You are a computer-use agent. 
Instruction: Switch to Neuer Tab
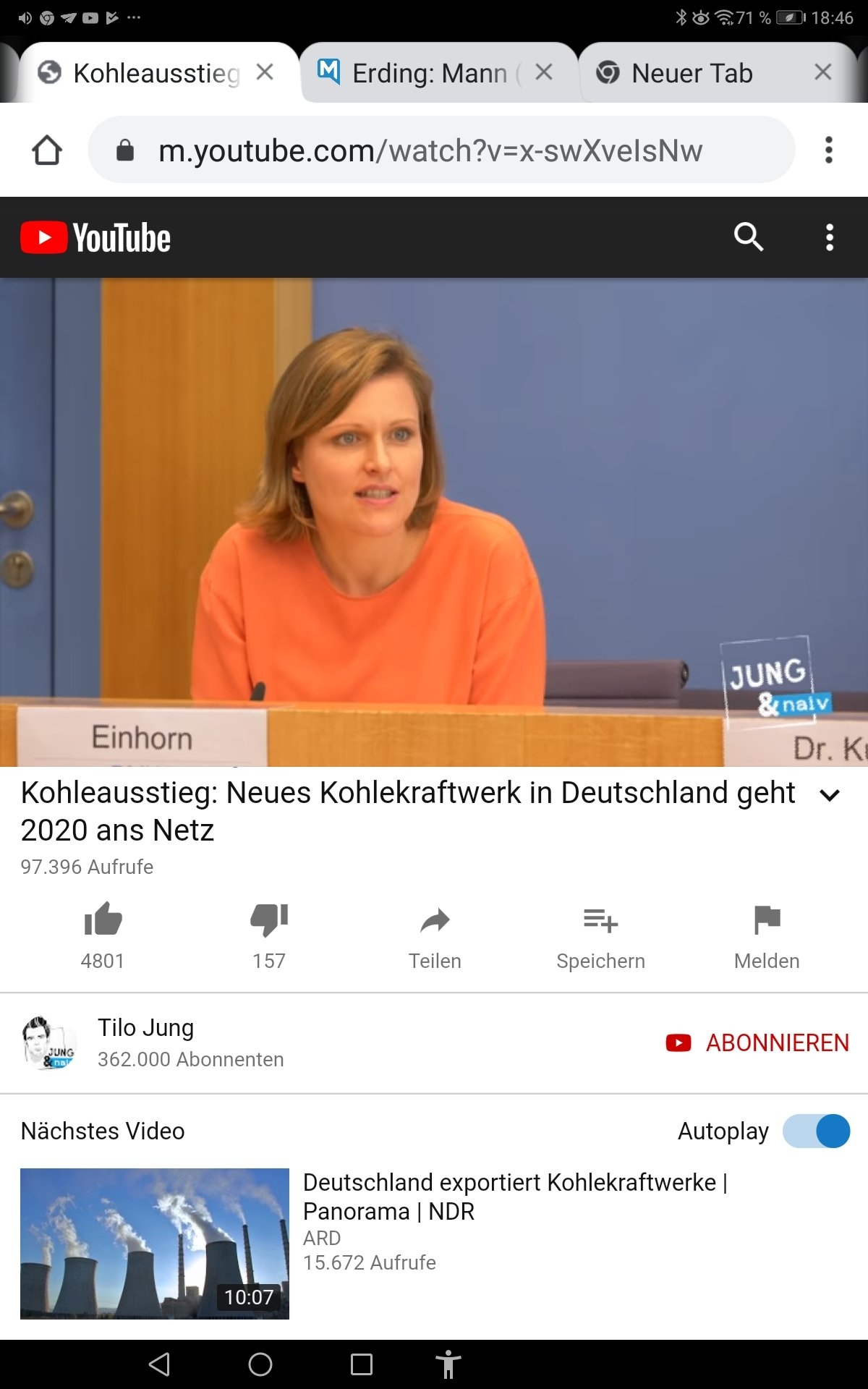pyautogui.click(x=692, y=73)
